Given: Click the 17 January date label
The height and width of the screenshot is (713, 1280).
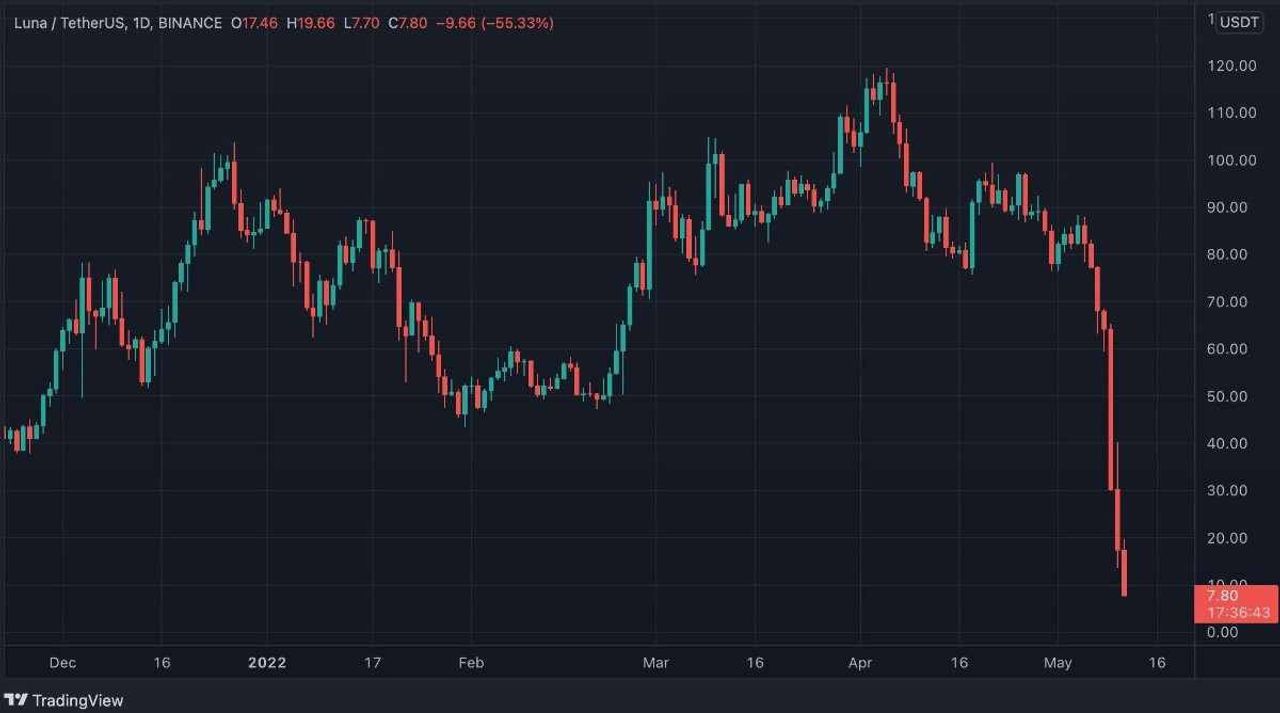Looking at the screenshot, I should (373, 663).
